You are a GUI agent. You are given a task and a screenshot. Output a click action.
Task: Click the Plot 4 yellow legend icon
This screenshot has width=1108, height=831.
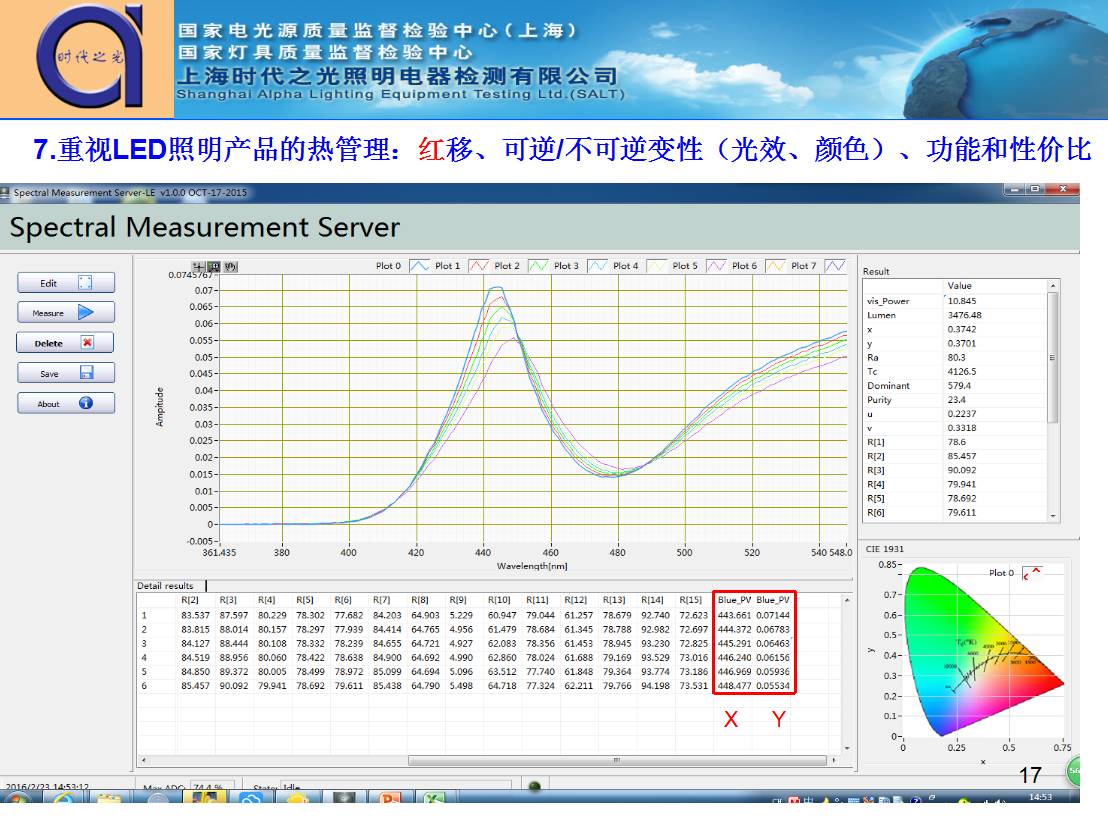[657, 266]
